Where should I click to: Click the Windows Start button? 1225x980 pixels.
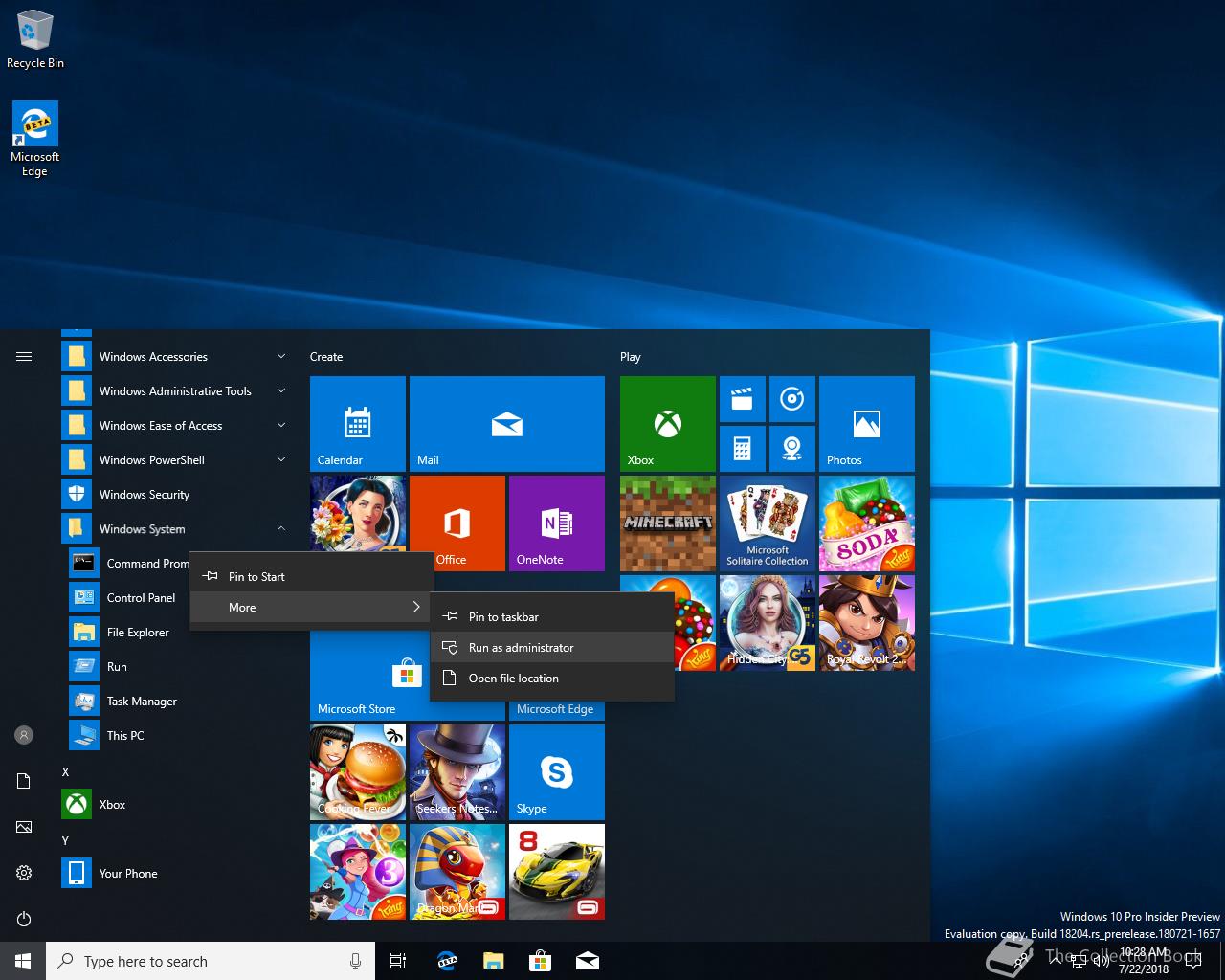[x=23, y=961]
